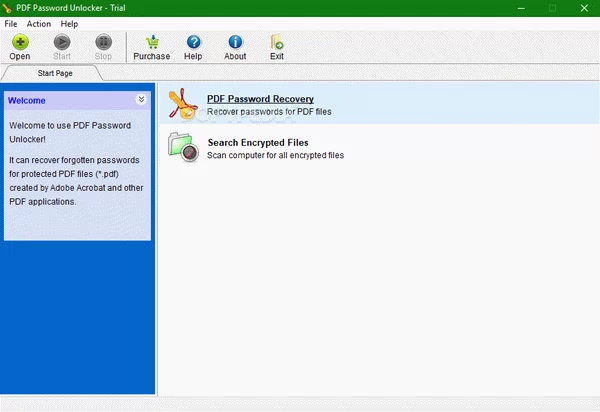Open the Action menu
This screenshot has height=412, width=600.
(39, 24)
